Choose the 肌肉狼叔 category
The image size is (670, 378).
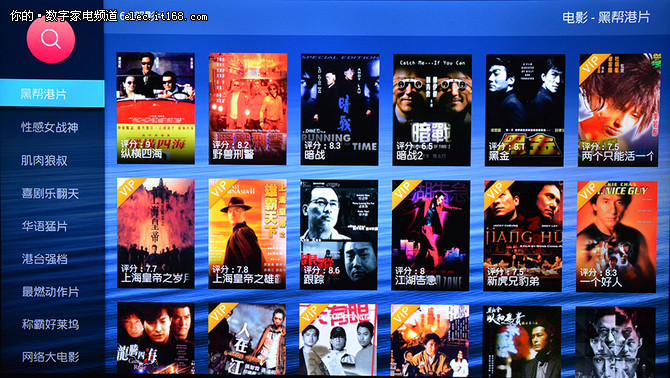click(x=44, y=160)
